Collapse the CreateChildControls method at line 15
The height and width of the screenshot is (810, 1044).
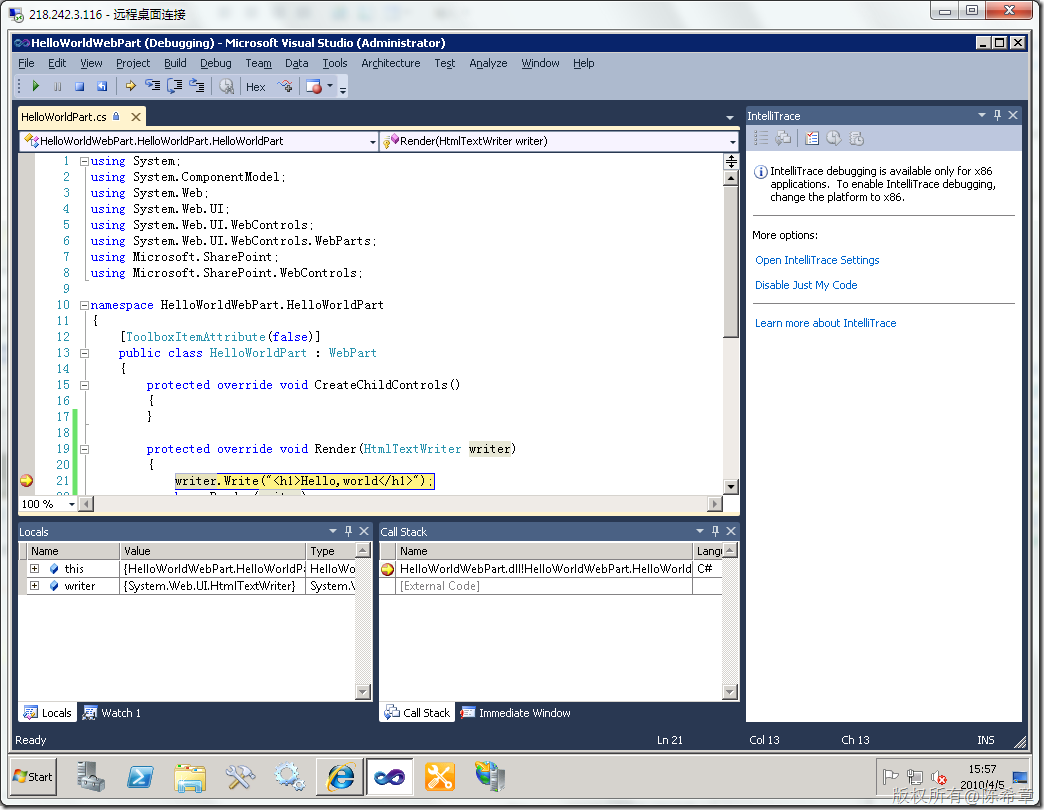[x=85, y=385]
